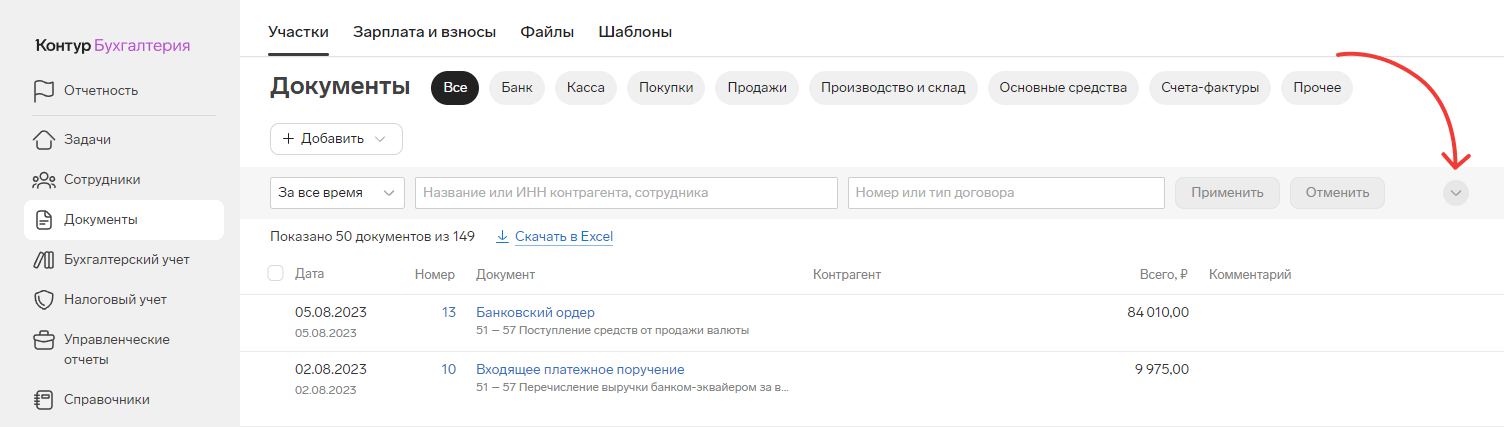Click the amount 84 010,00
This screenshot has height=427, width=1504.
click(1158, 312)
